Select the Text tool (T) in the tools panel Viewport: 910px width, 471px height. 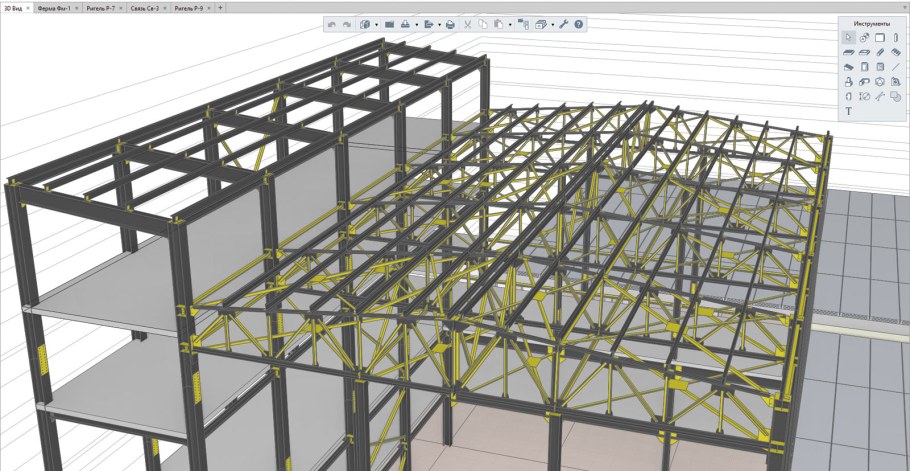coord(849,111)
